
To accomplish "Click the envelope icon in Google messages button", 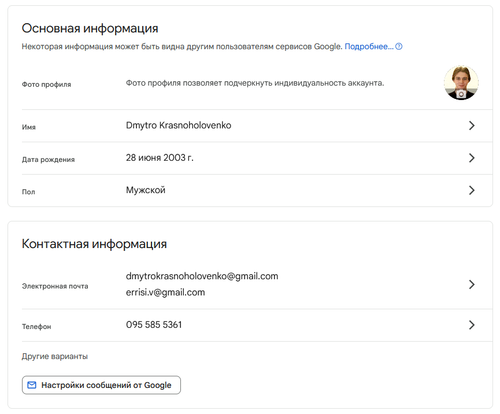I will 32,385.
